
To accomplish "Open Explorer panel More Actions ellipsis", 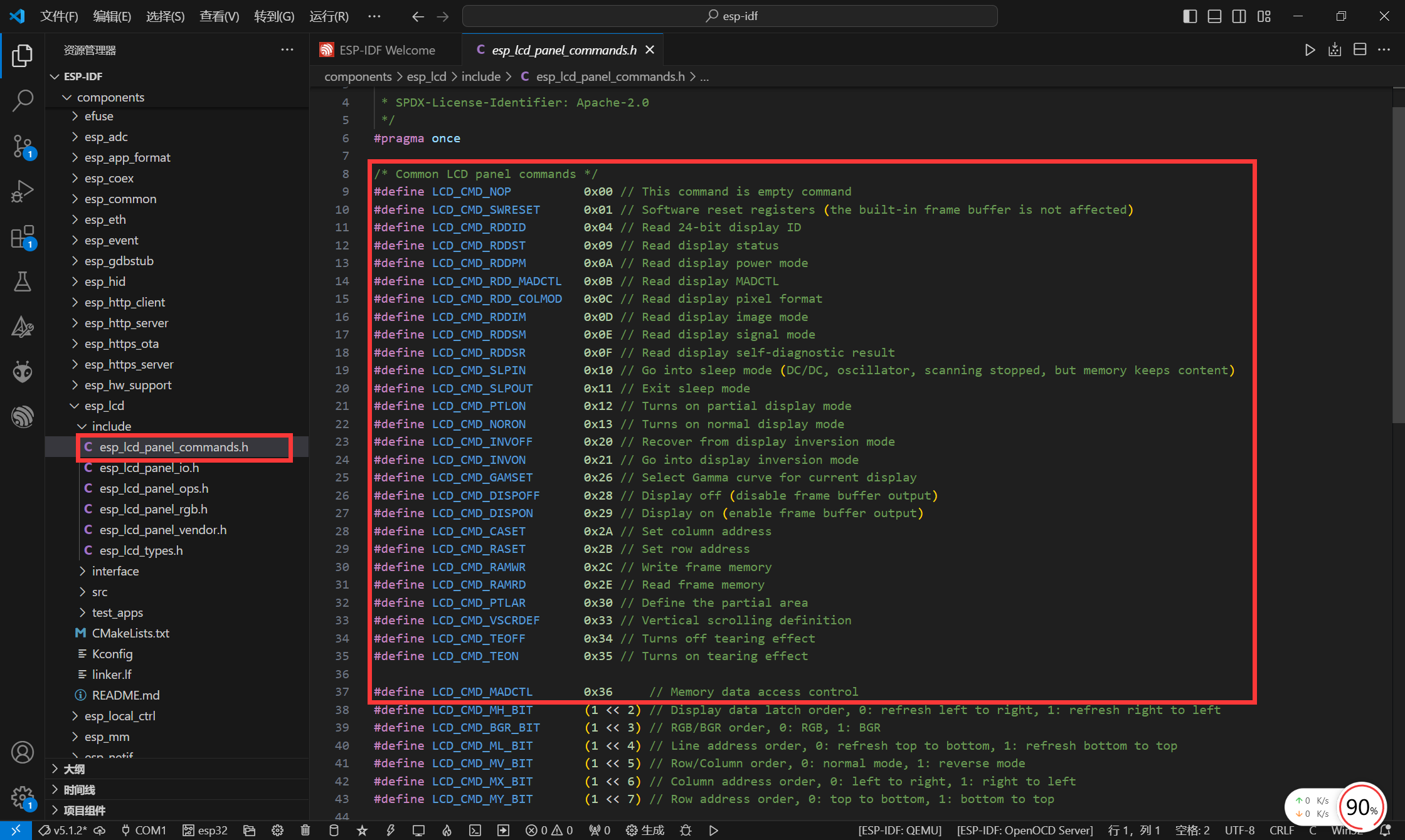I will point(287,50).
